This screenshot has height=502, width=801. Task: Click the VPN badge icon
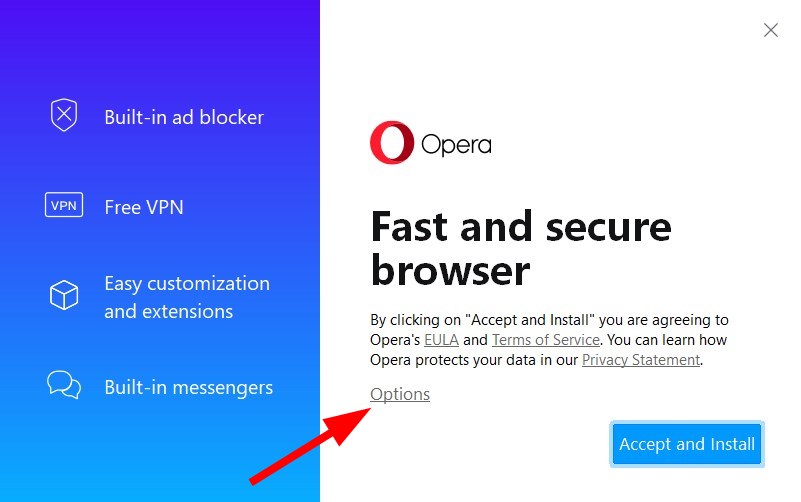64,205
